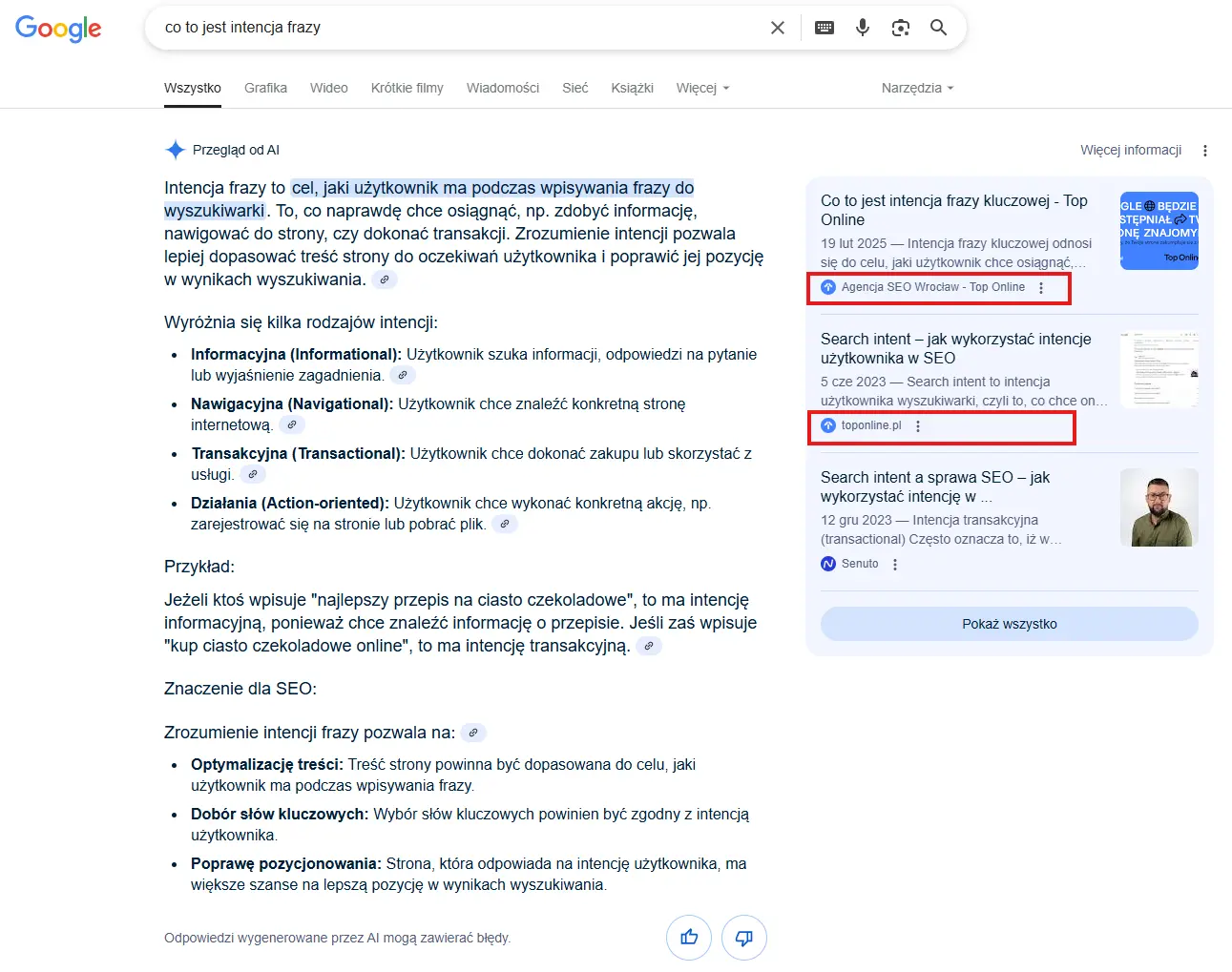The height and width of the screenshot is (972, 1232).
Task: Click the Więcej informacji link
Action: point(1131,150)
